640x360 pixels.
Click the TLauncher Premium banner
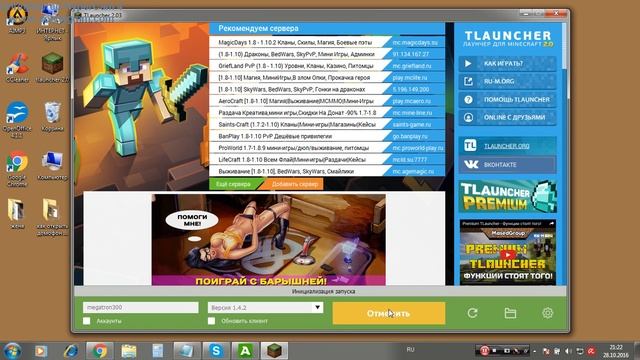(507, 196)
